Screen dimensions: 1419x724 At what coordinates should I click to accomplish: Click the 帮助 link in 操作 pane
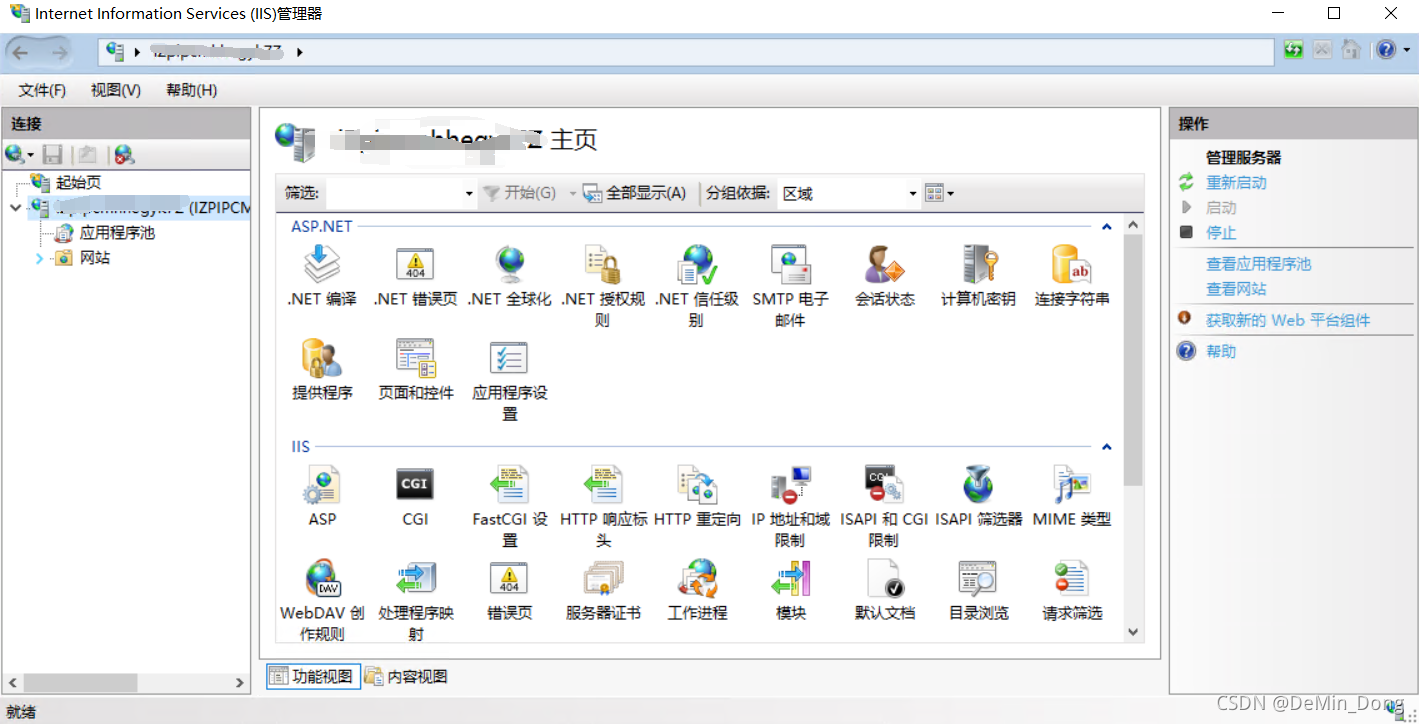point(1221,351)
